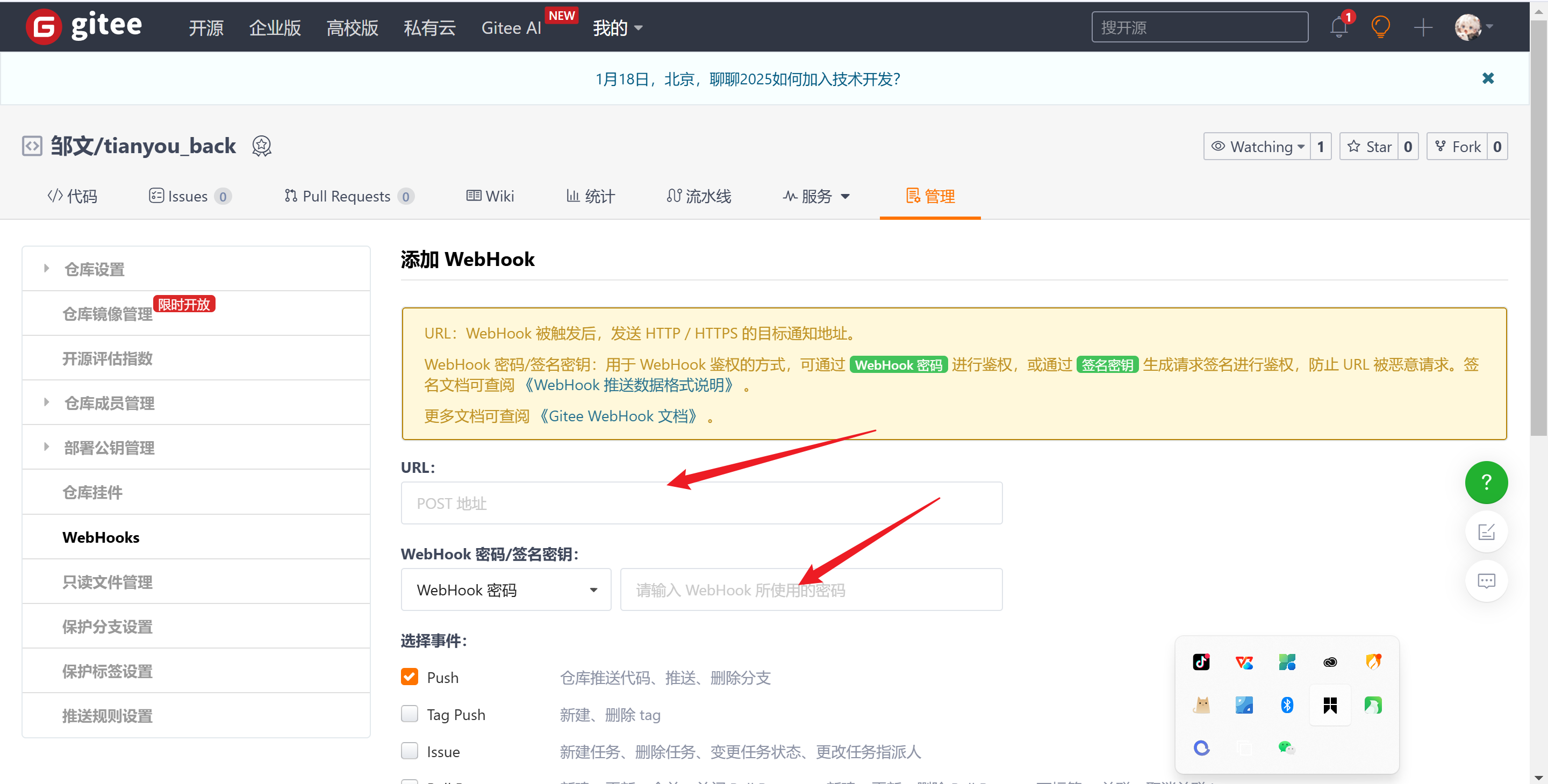1548x784 pixels.
Task: Click the blue square wallpaper tray icon
Action: [1244, 704]
